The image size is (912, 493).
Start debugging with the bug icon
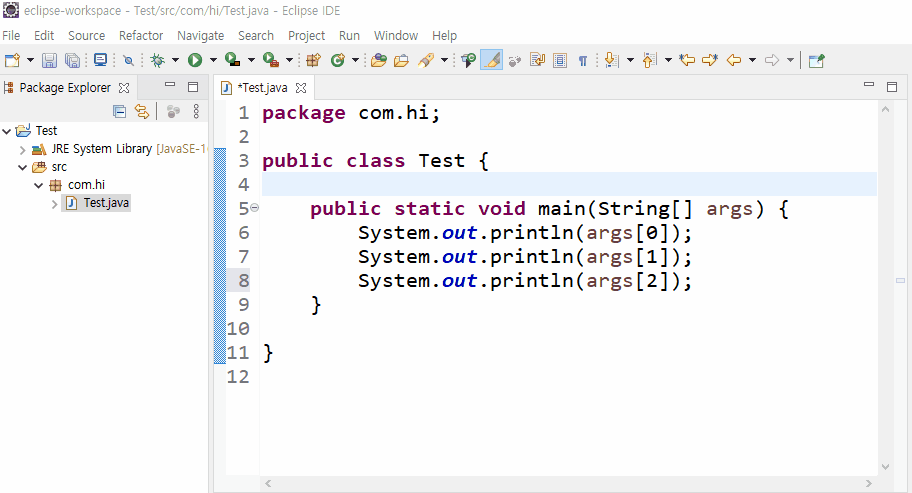click(158, 60)
